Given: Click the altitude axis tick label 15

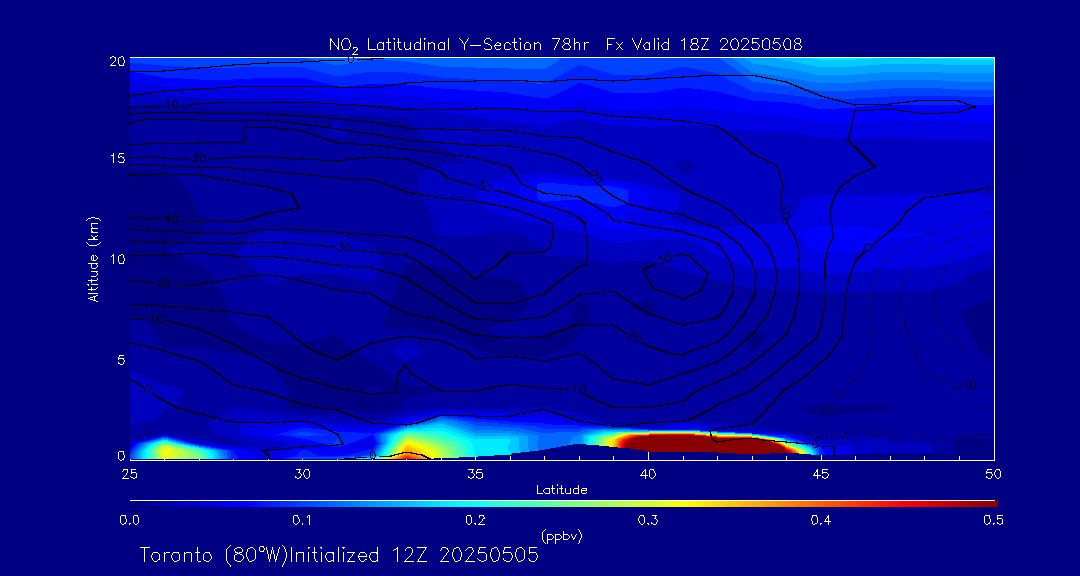Looking at the screenshot, I should (x=117, y=158).
